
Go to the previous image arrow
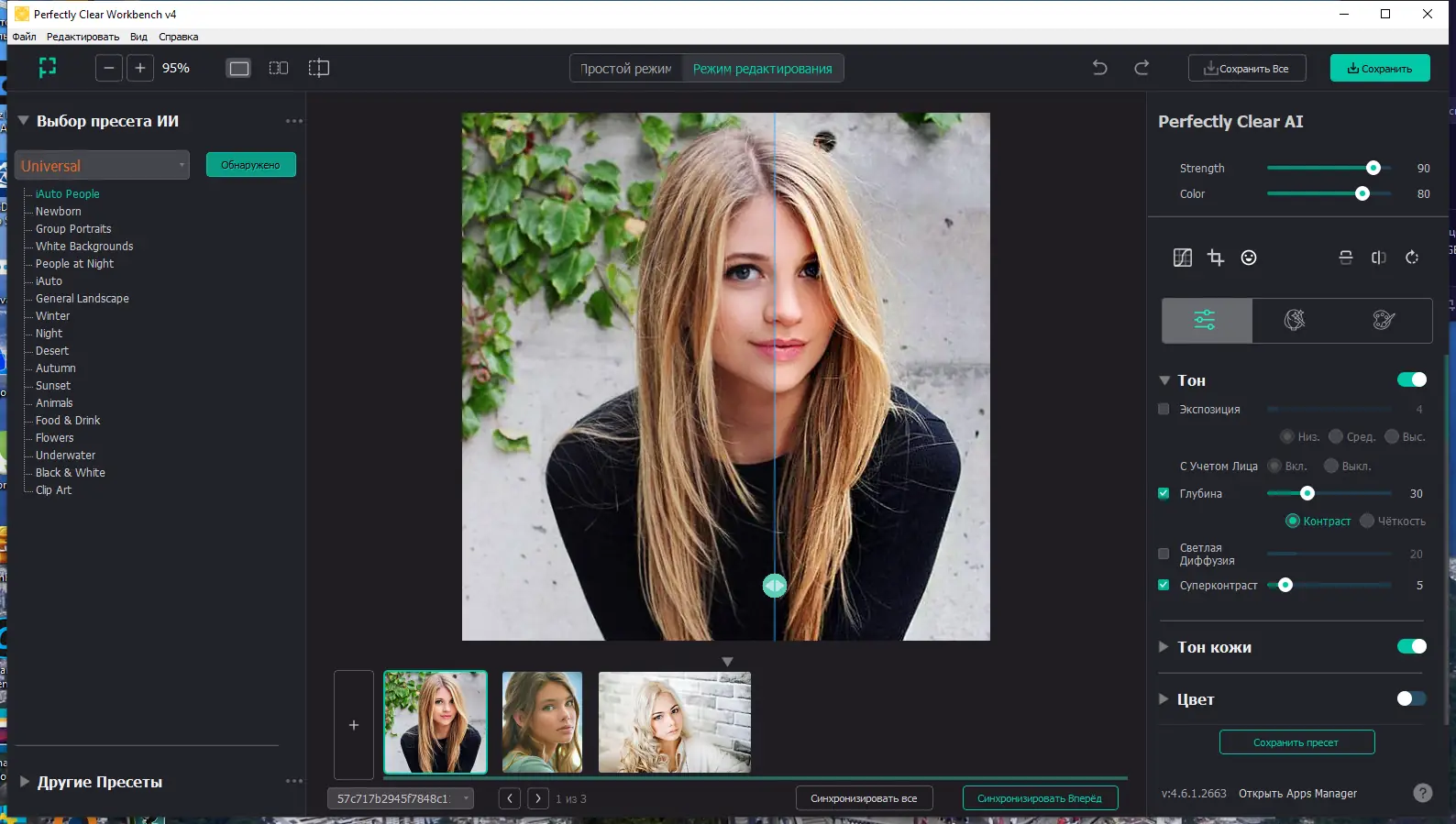[510, 798]
